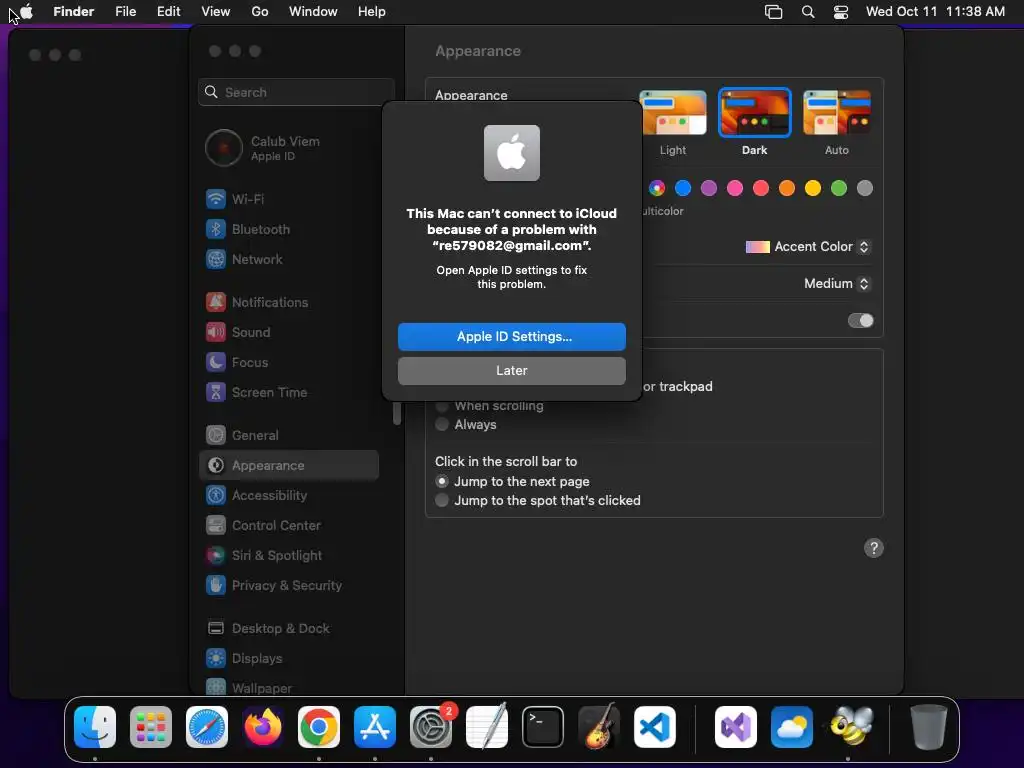Choose the Green accent color
The image size is (1024, 768).
(839, 189)
